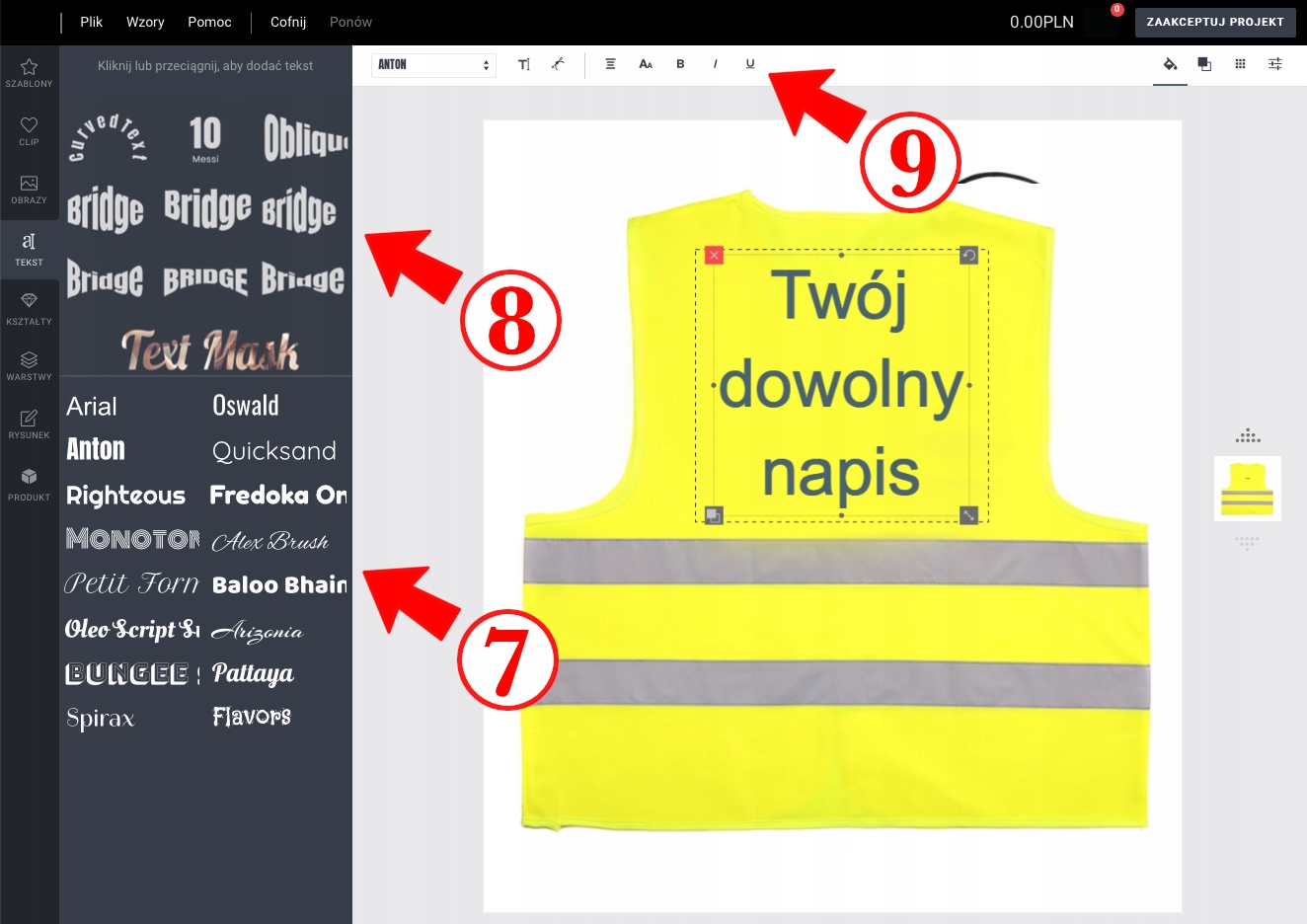Open the fill color bucket tool

pos(1170,64)
